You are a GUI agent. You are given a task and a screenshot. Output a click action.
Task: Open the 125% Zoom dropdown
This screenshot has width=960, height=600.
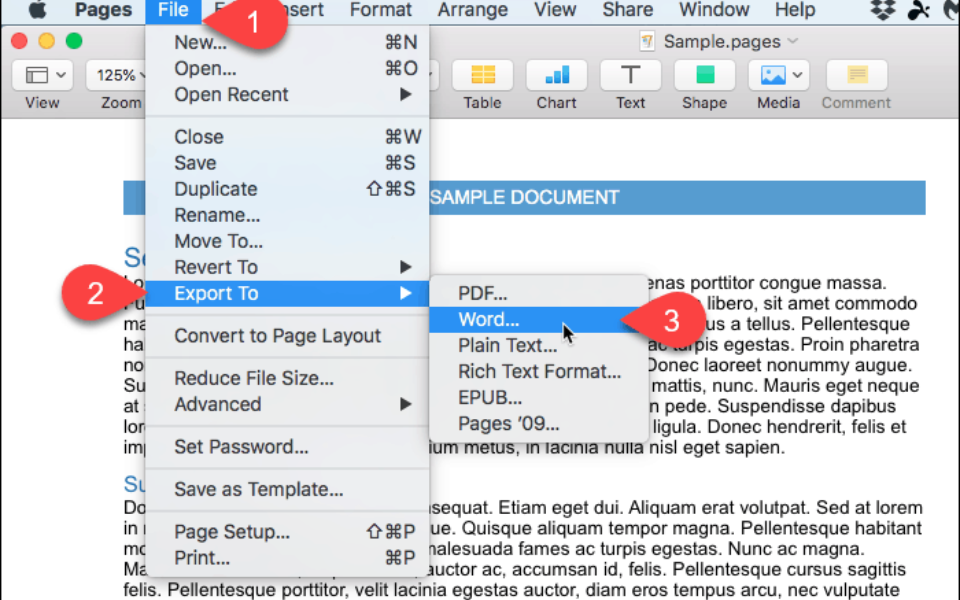(x=116, y=75)
